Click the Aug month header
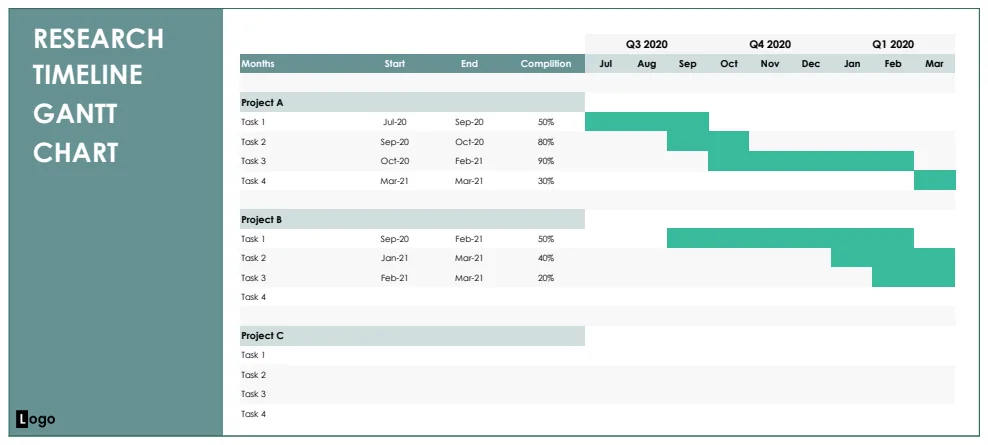Screen dimensions: 988x445 pyautogui.click(x=646, y=64)
